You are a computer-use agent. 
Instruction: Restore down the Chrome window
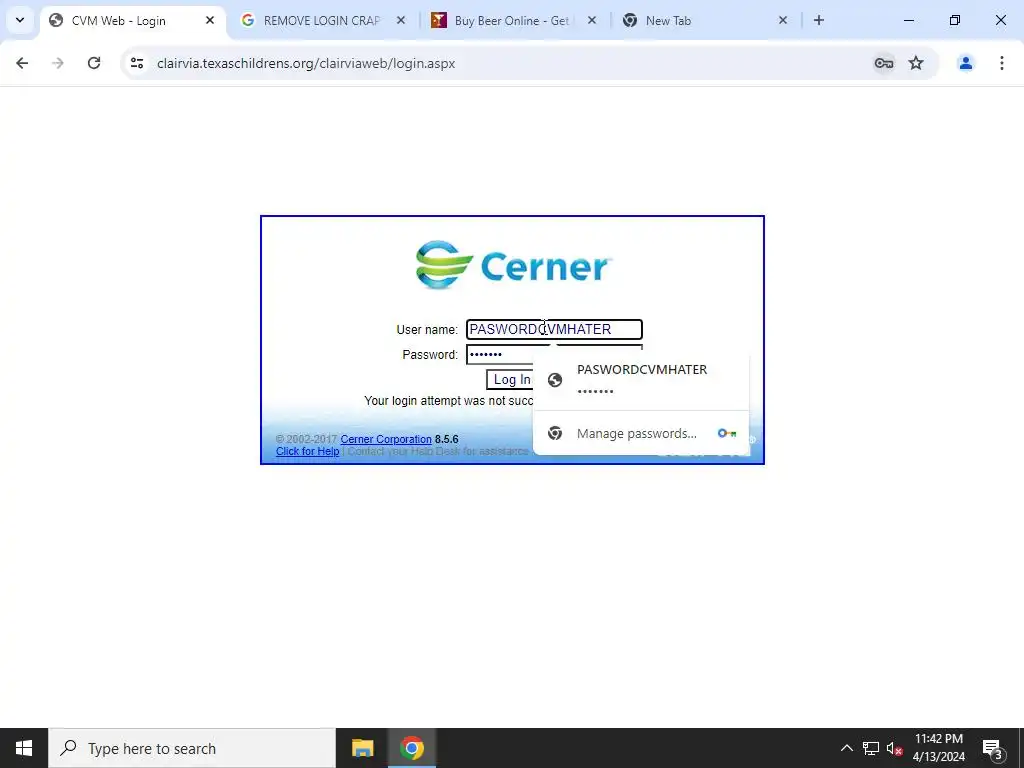coord(955,20)
